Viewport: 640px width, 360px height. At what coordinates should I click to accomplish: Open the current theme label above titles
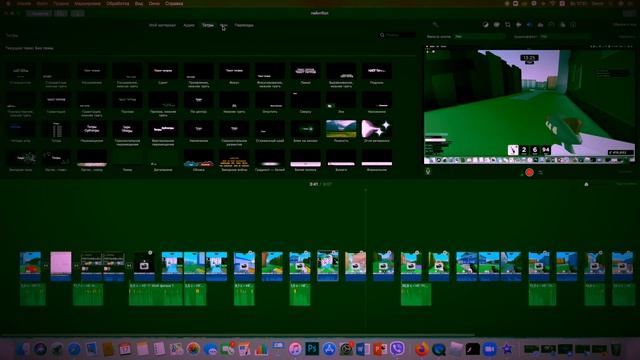click(29, 48)
